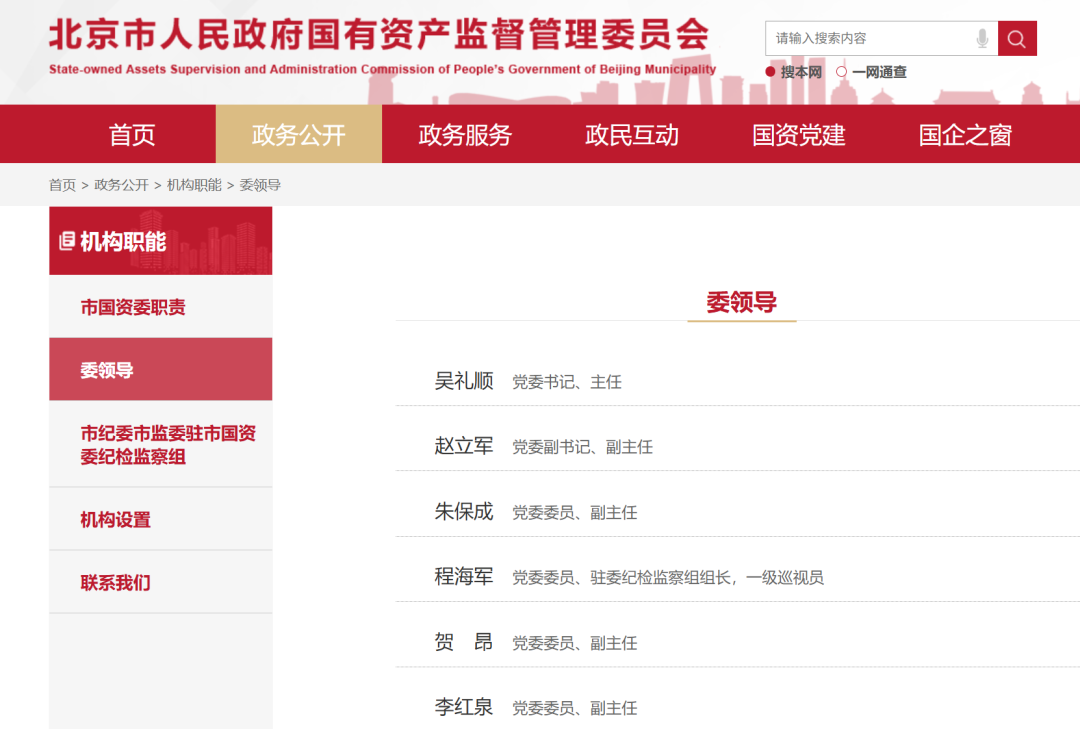This screenshot has height=729, width=1080.
Task: Click 首页 in the breadcrumb
Action: 62,185
